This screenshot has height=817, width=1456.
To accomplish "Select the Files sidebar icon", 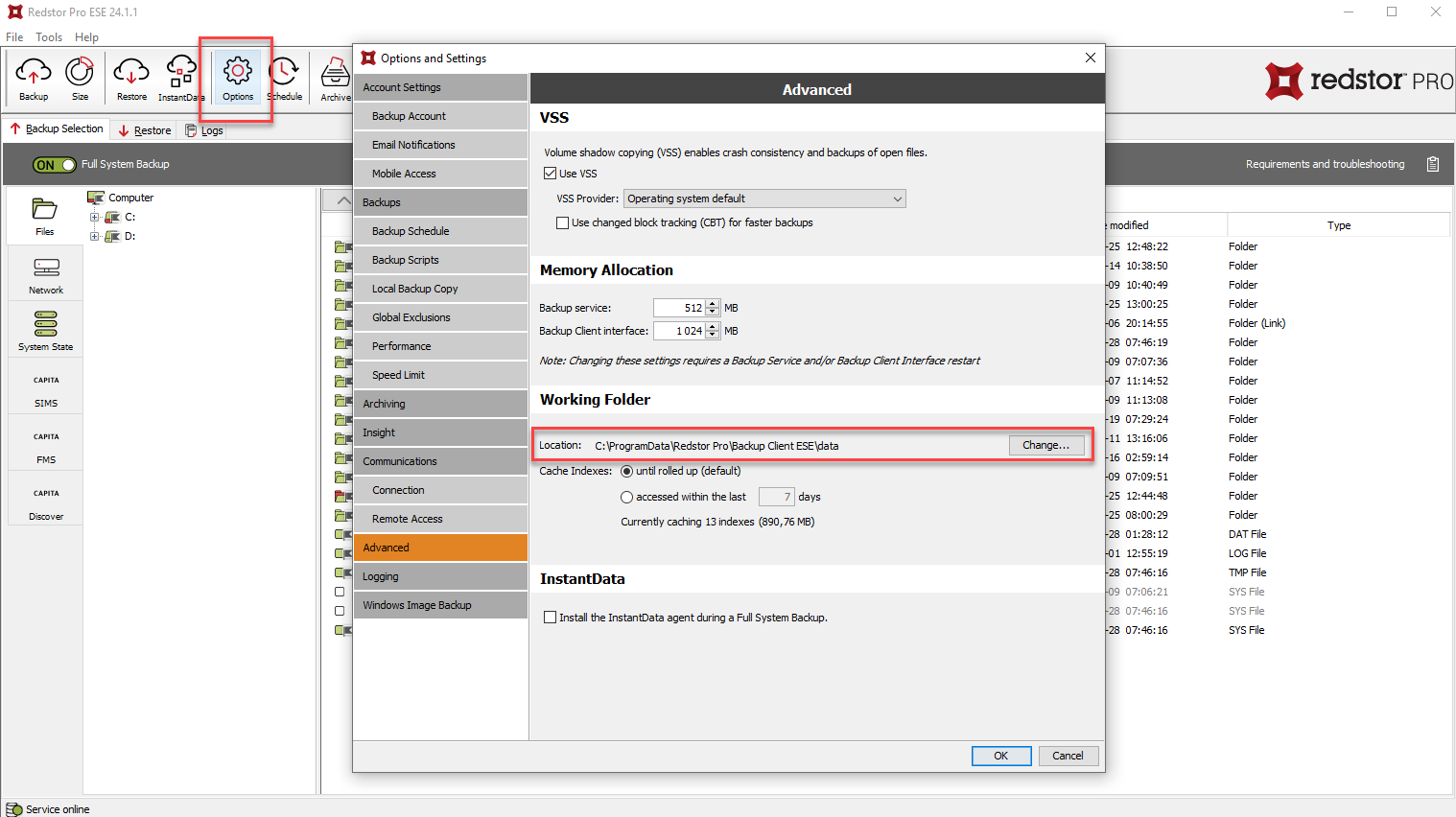I will 45,217.
